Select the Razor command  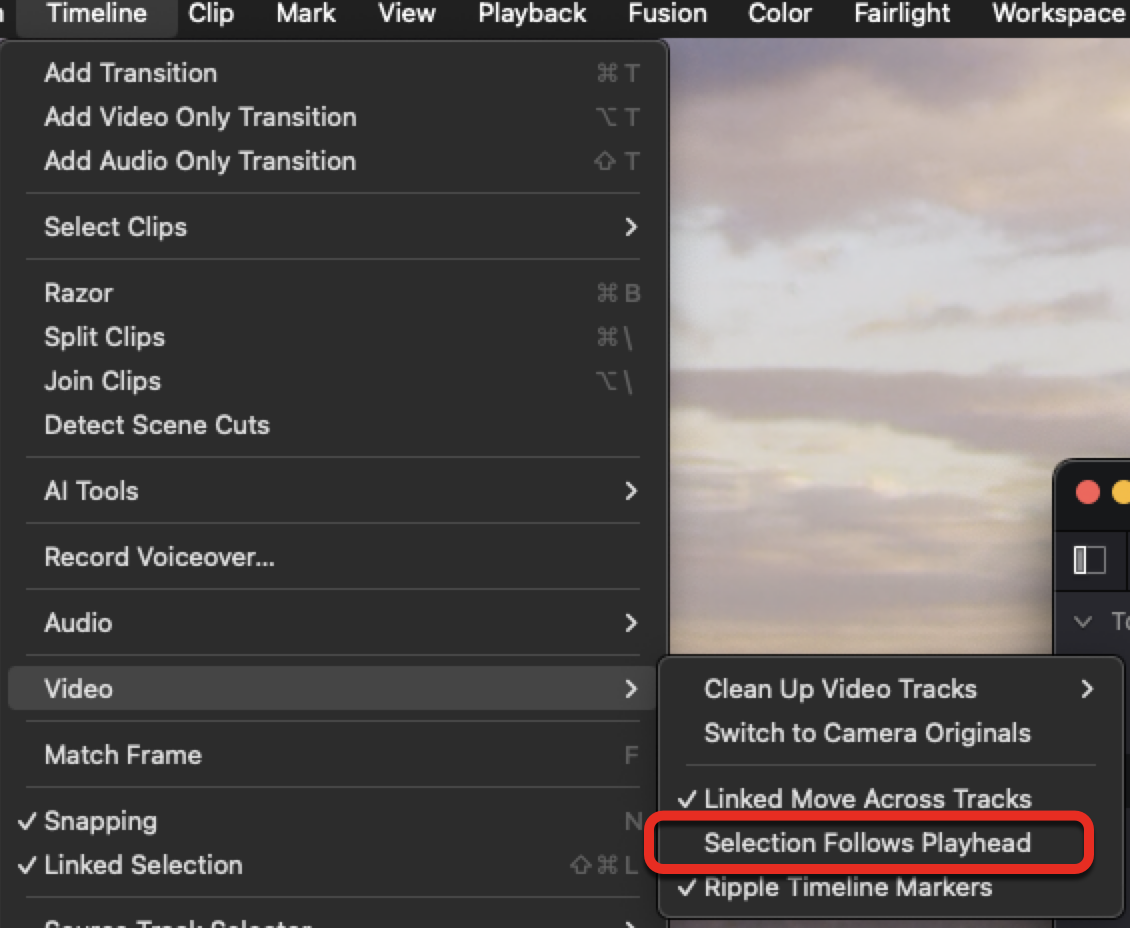332,293
